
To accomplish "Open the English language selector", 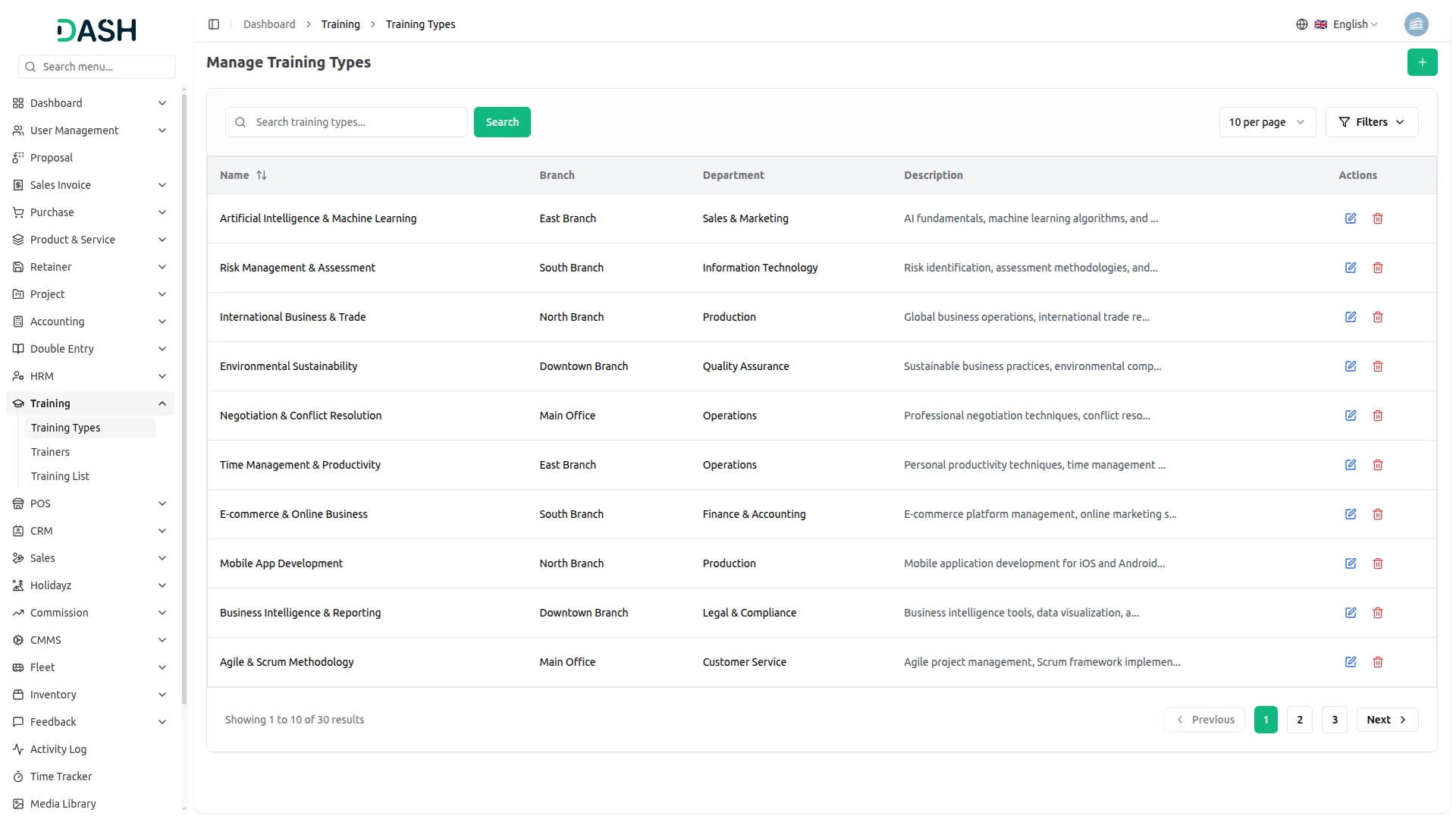I will tap(1347, 24).
